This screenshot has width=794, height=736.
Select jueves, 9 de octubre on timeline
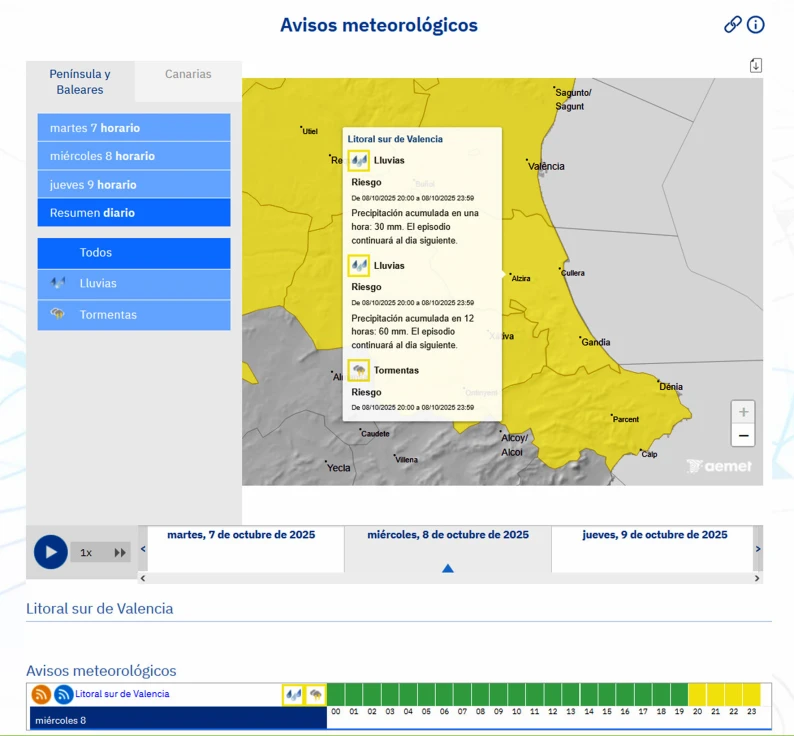point(654,535)
